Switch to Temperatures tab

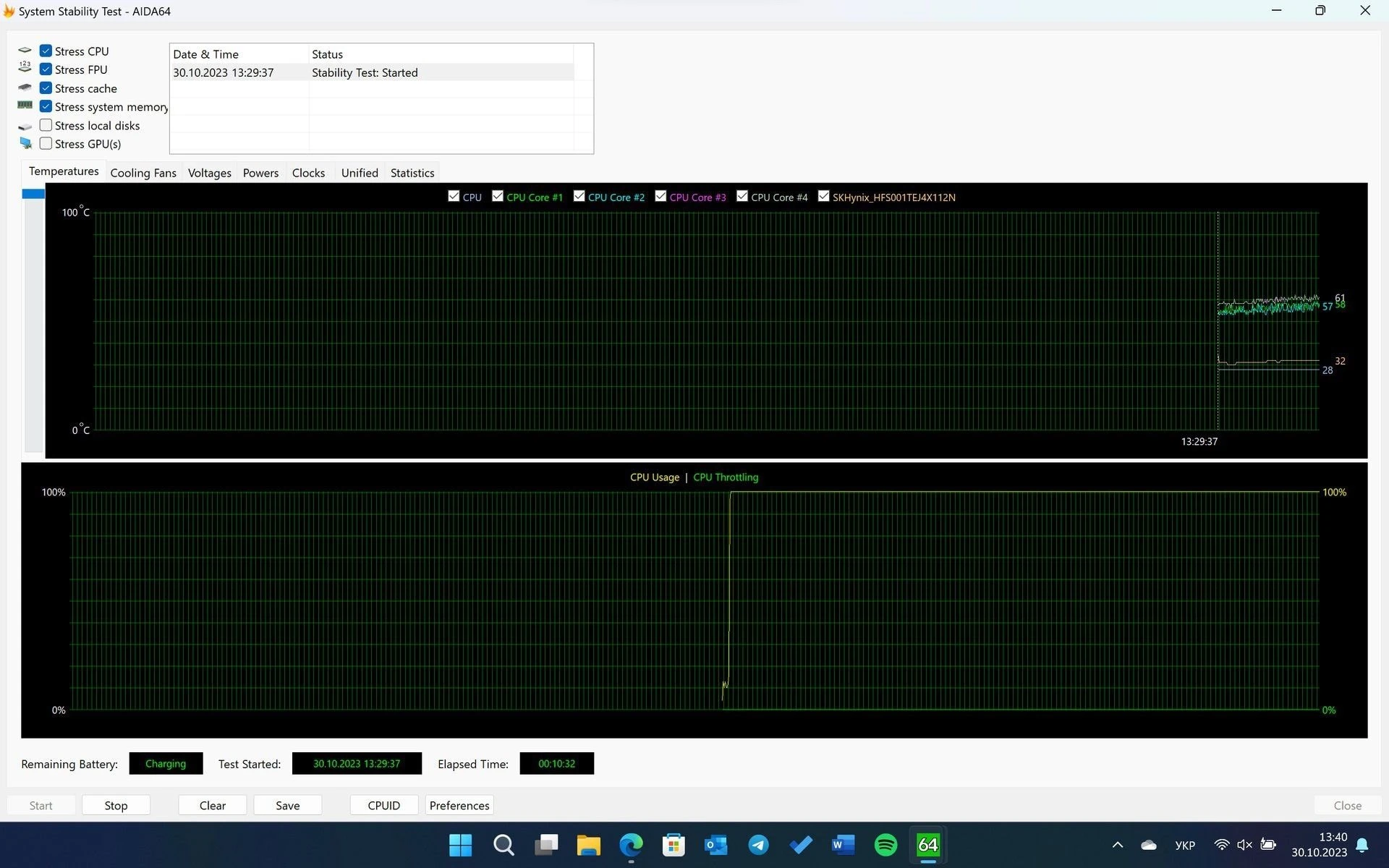(64, 171)
